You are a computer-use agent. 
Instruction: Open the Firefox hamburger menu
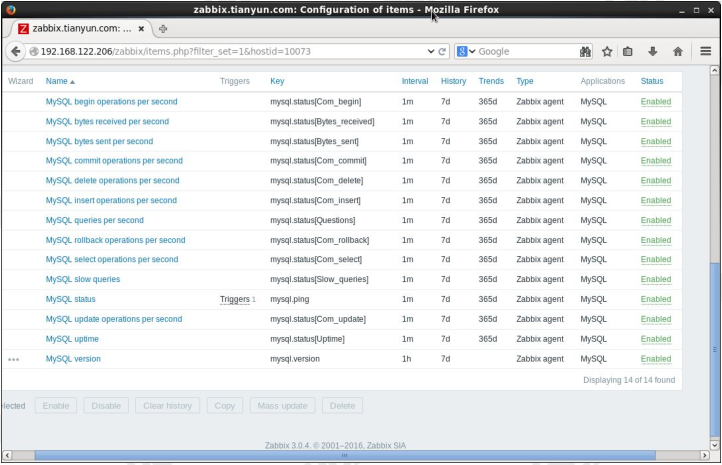[705, 51]
